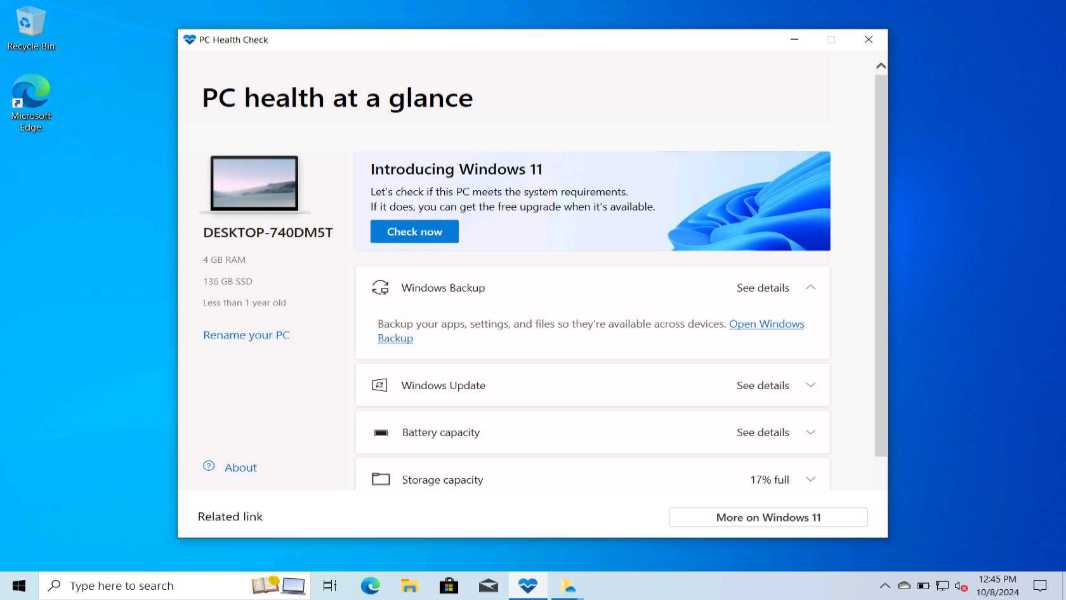Collapse the Windows Backup section
The width and height of the screenshot is (1066, 600).
(810, 288)
